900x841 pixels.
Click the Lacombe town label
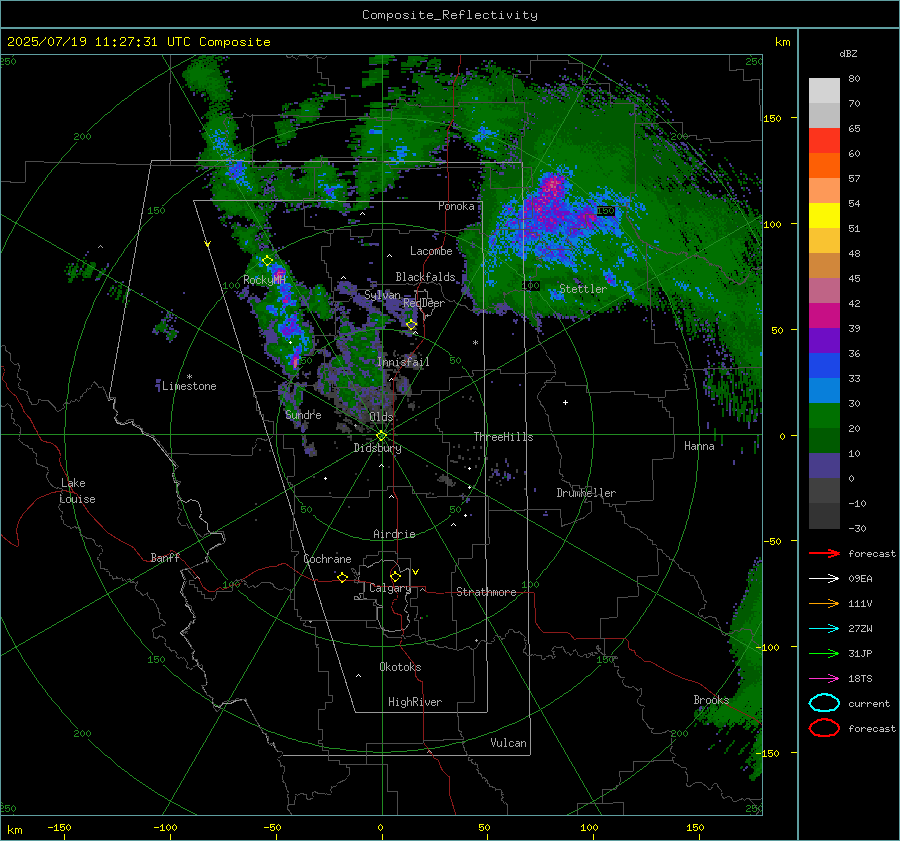tap(431, 251)
